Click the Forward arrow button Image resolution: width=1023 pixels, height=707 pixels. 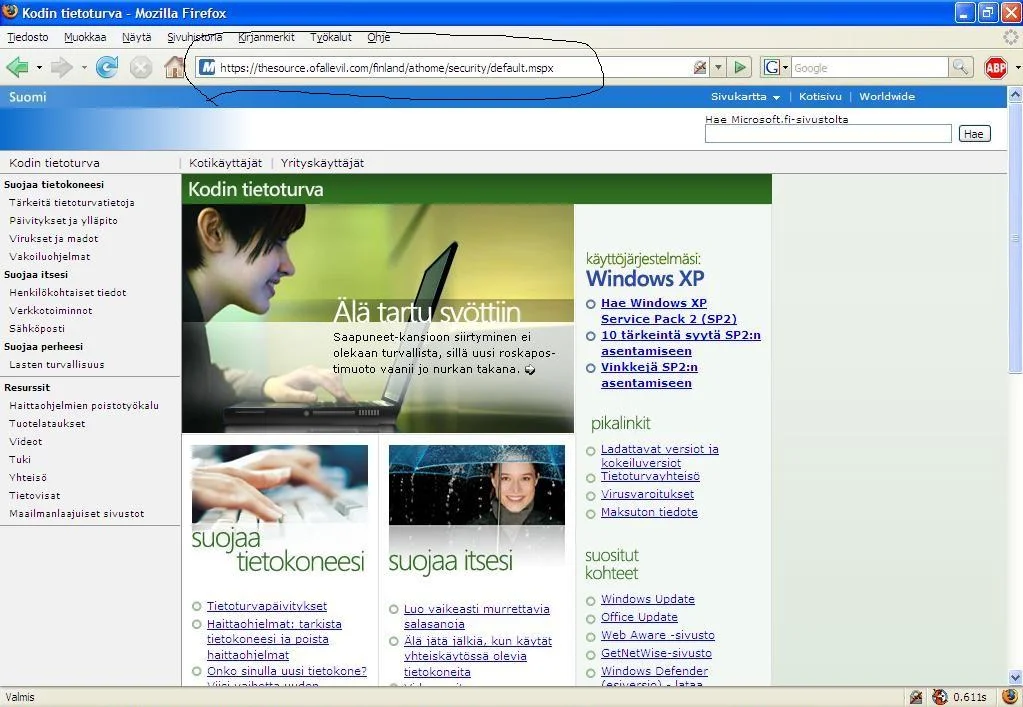[62, 67]
